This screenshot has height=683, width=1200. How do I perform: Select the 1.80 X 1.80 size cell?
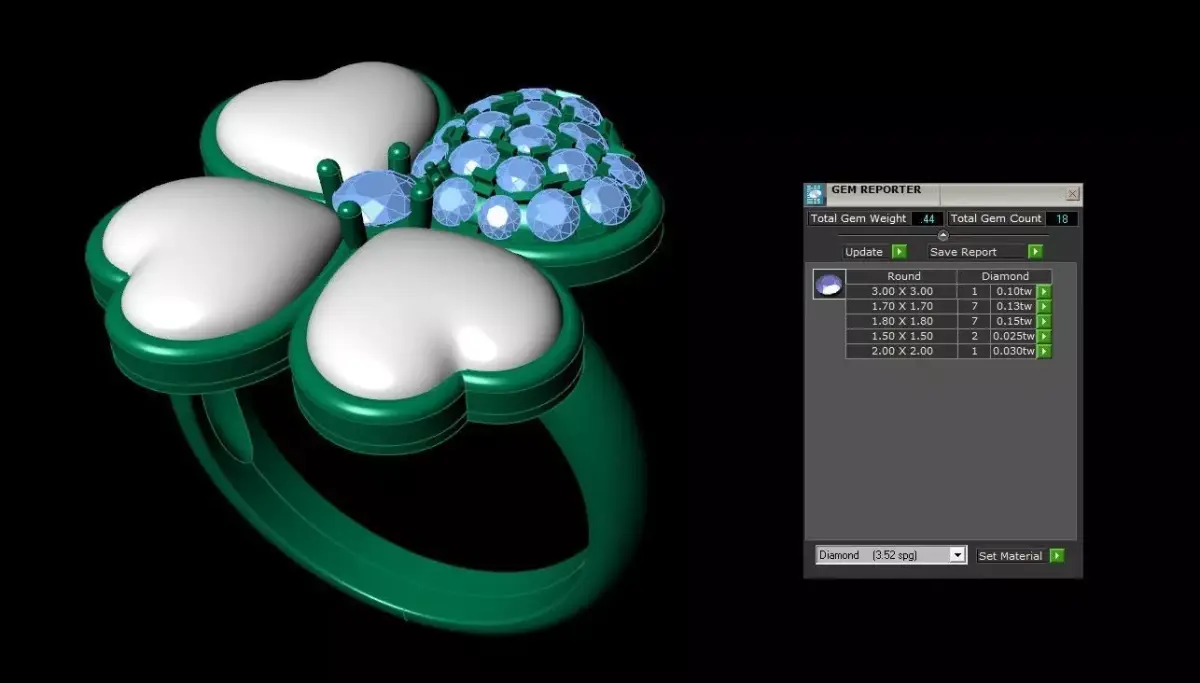click(901, 321)
